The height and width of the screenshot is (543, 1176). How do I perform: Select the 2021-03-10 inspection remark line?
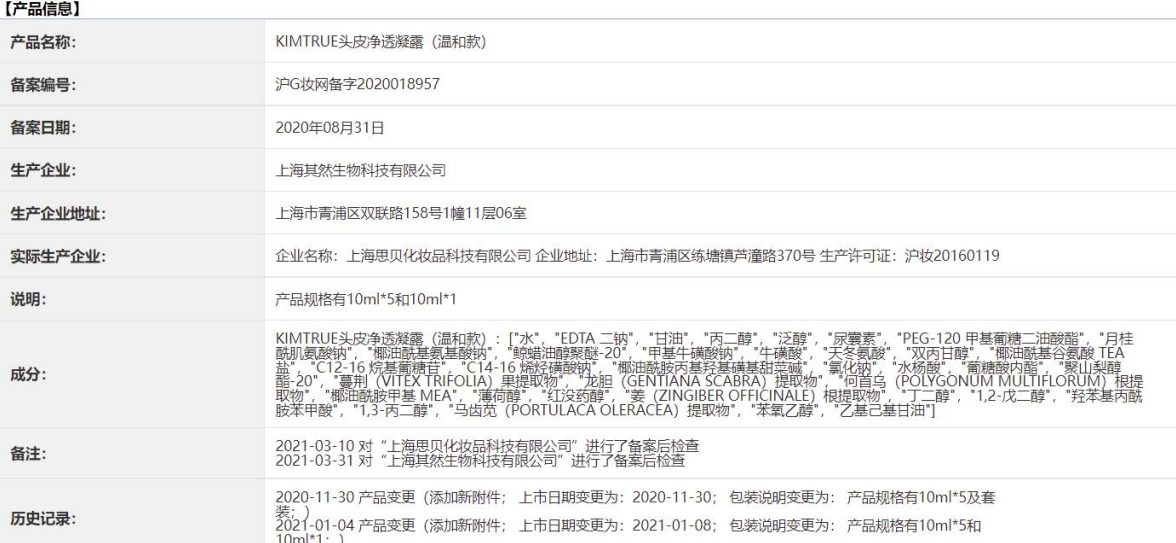pyautogui.click(x=487, y=446)
